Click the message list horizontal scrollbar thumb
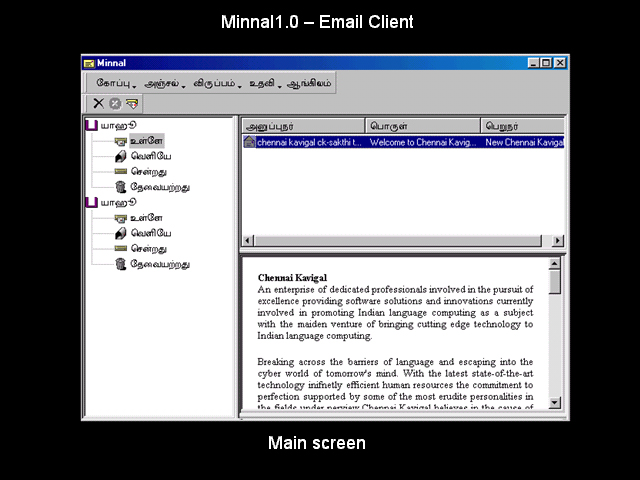 point(398,241)
